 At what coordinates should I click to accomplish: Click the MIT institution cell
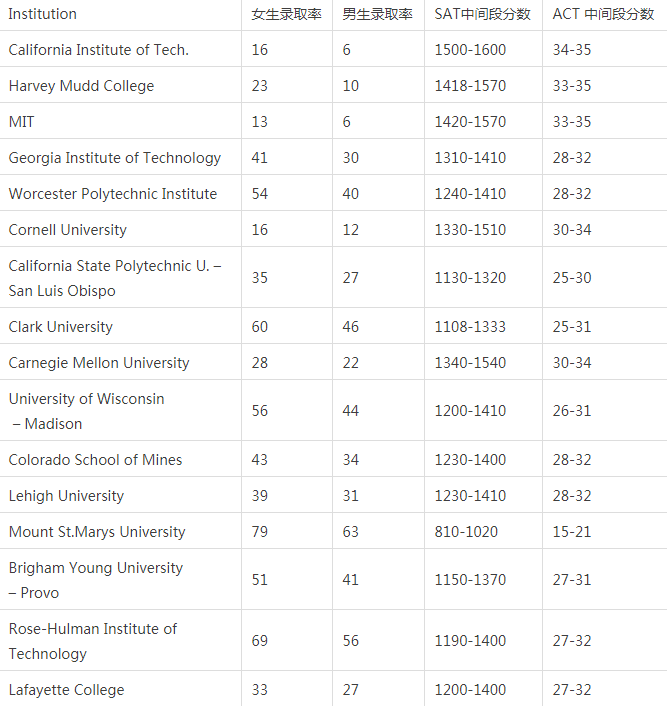(22, 122)
